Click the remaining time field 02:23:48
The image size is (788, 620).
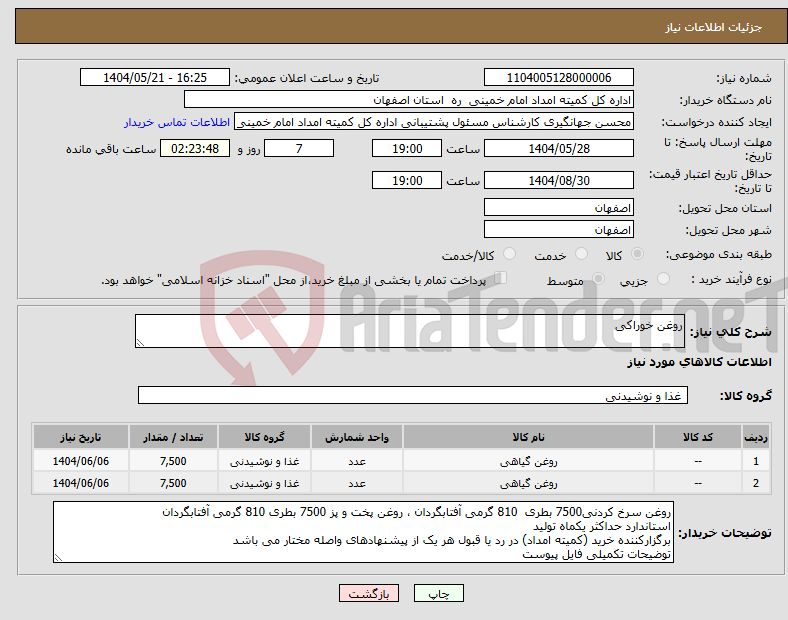click(195, 148)
